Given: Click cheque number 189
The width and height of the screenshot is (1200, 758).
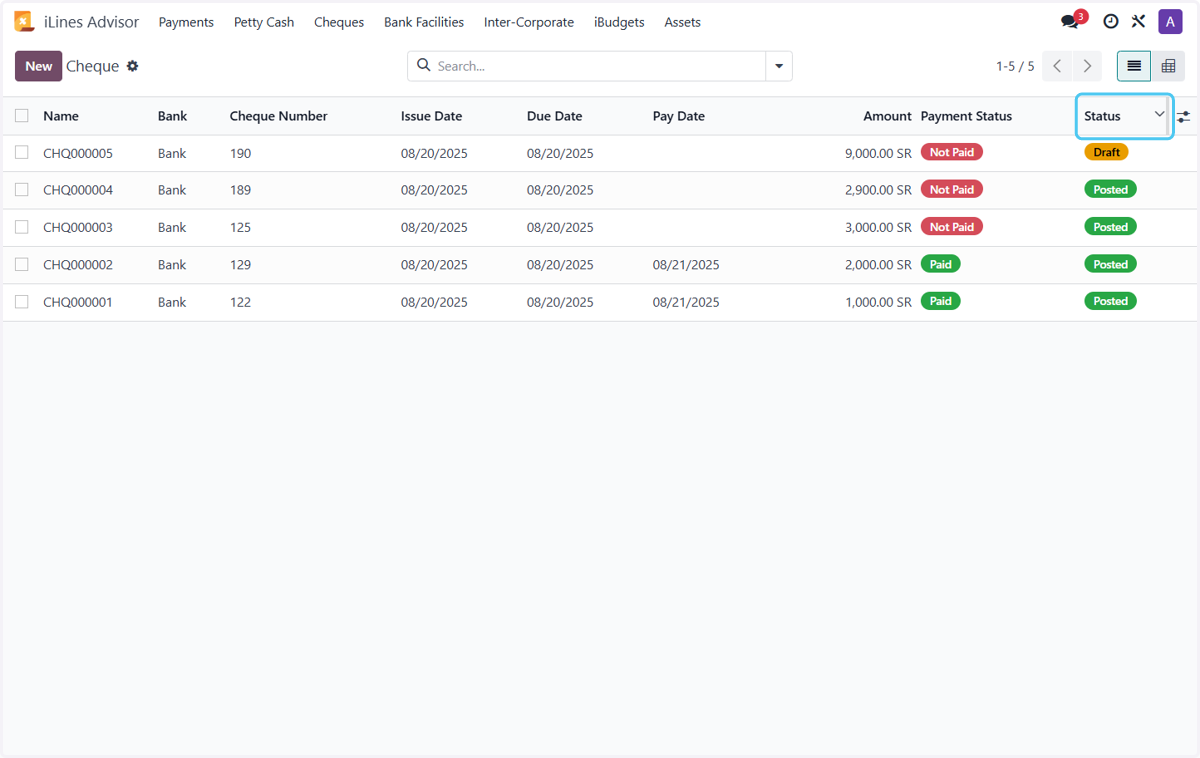Looking at the screenshot, I should point(241,190).
